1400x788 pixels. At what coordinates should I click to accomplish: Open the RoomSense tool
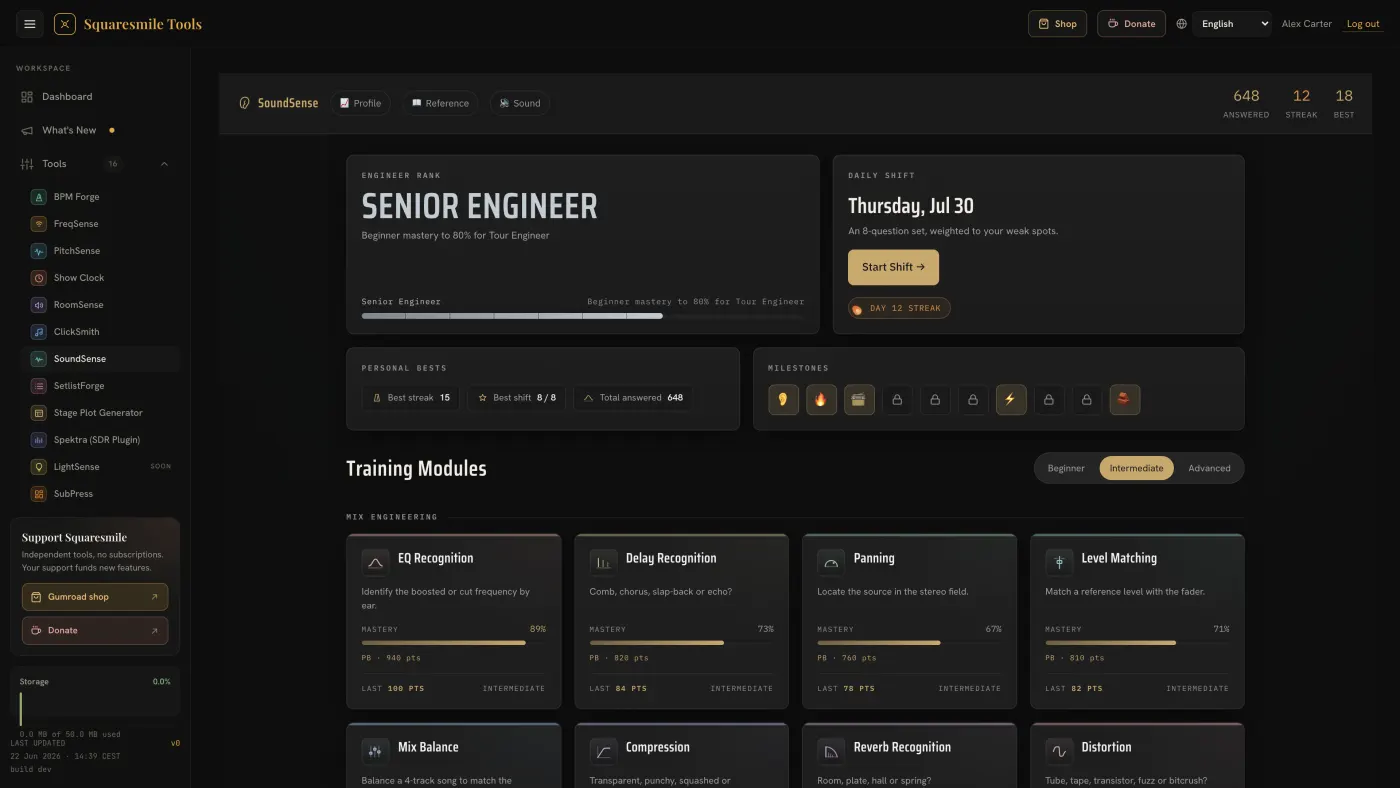click(x=100, y=305)
